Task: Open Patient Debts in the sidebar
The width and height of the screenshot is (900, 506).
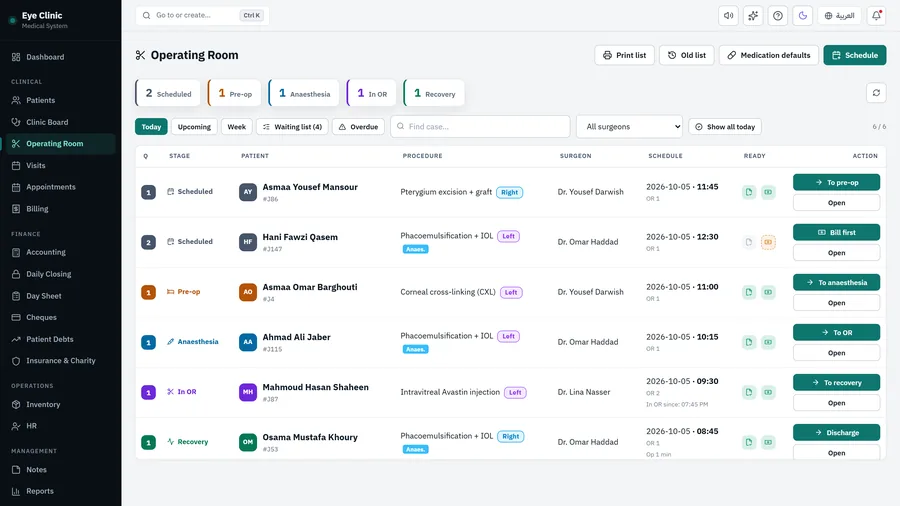Action: [60, 339]
